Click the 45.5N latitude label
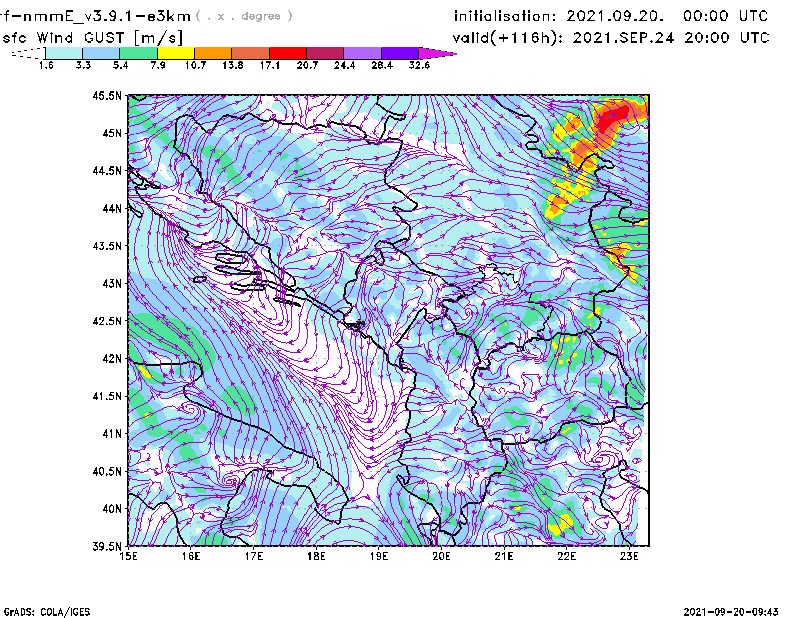 coord(107,95)
